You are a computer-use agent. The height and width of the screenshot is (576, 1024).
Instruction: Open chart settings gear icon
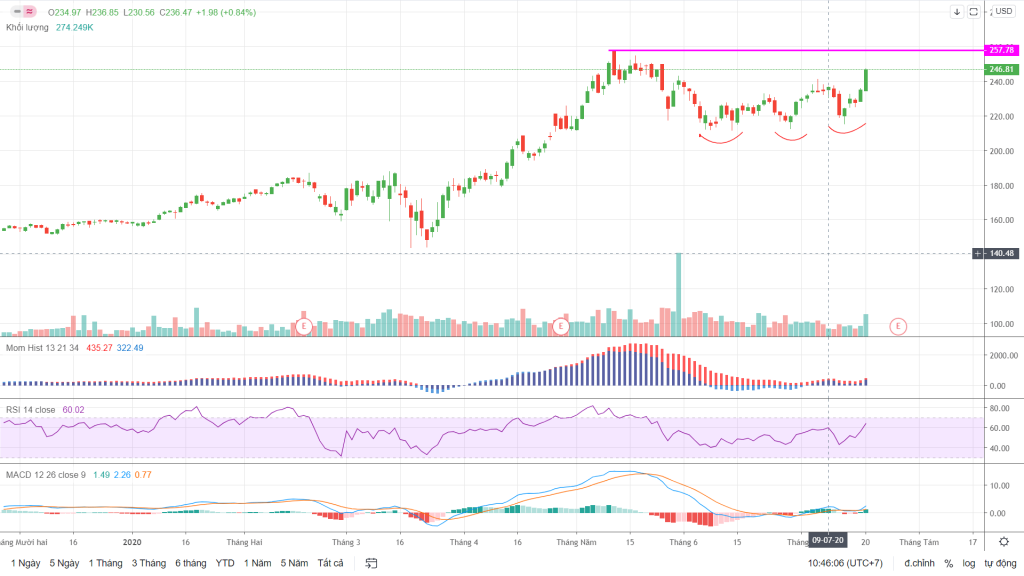pyautogui.click(x=1003, y=541)
